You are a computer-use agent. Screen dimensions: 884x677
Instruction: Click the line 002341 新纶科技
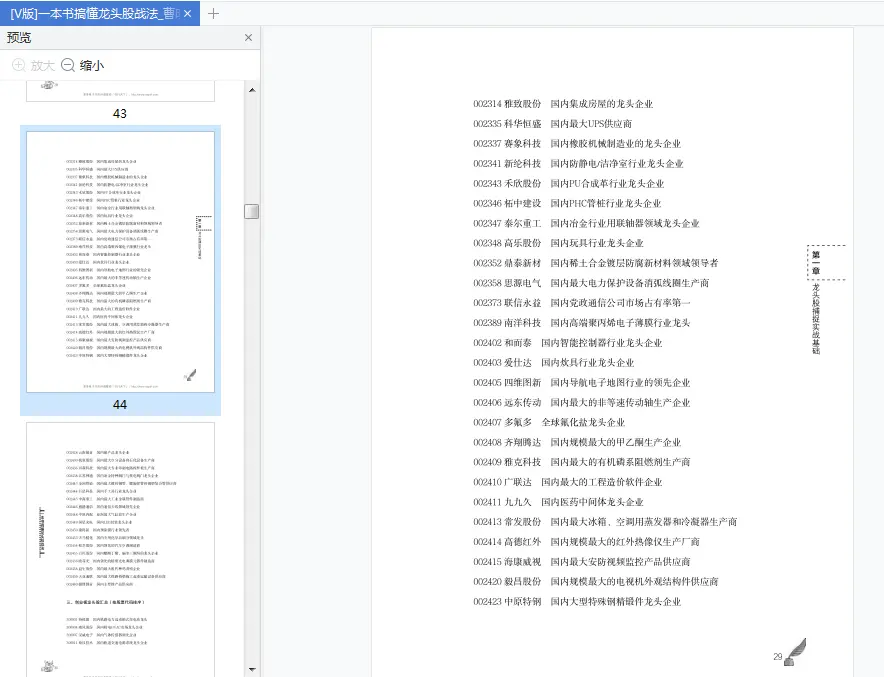(x=578, y=163)
